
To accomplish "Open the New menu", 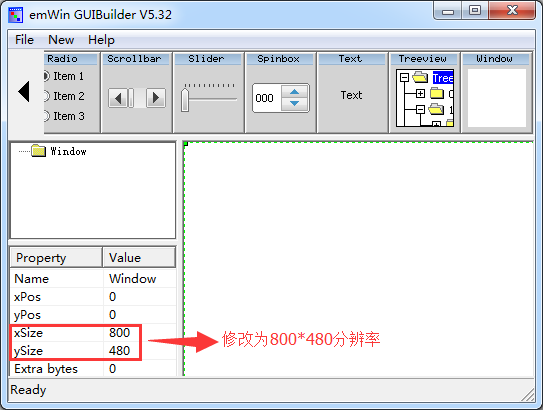I will (x=61, y=40).
